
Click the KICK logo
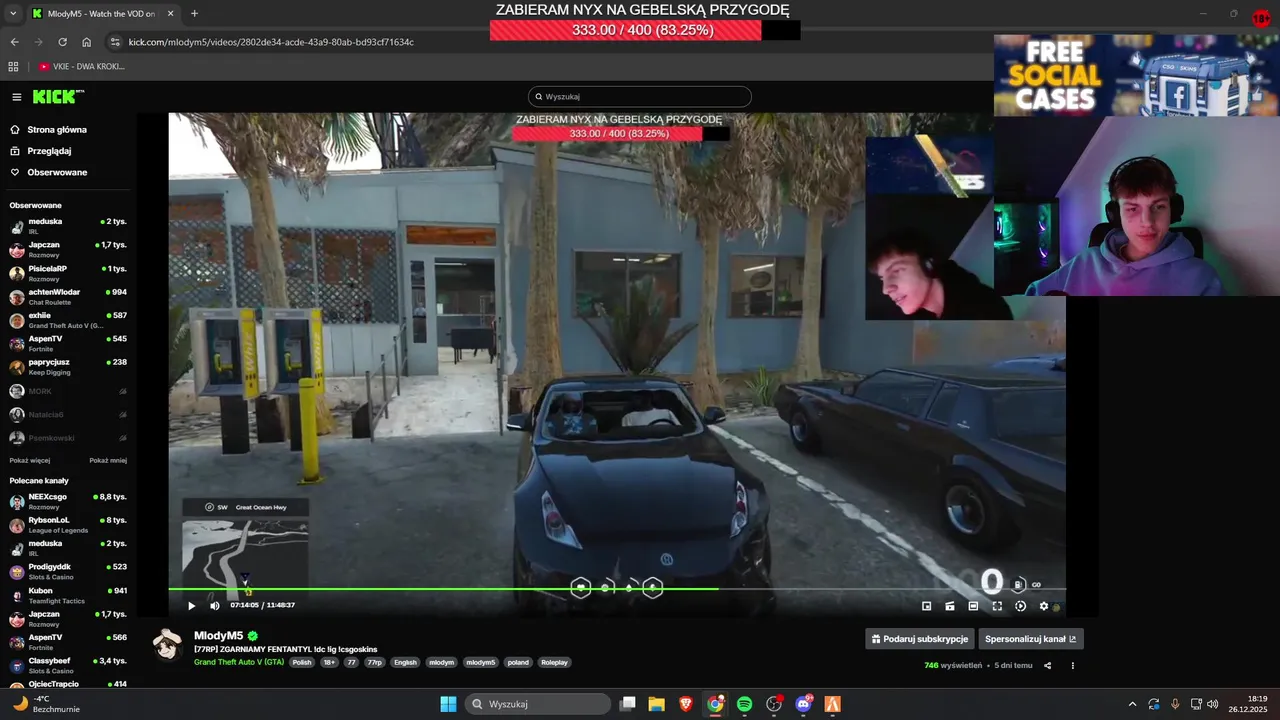[x=58, y=97]
